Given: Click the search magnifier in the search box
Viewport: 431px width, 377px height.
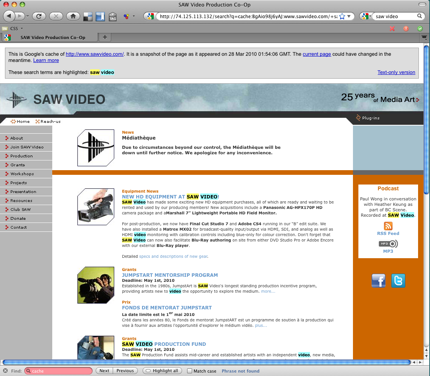Looking at the screenshot, I should click(x=419, y=16).
